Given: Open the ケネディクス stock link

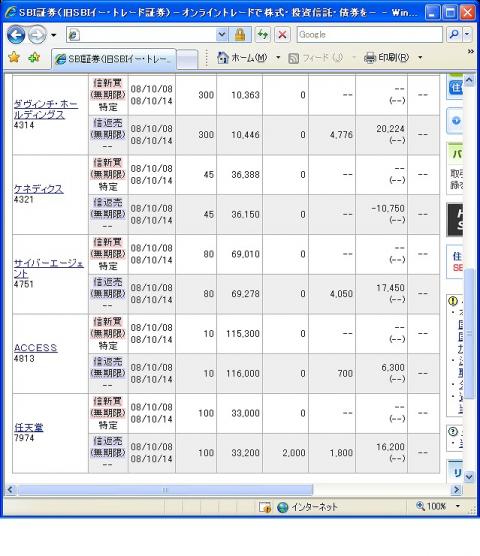Looking at the screenshot, I should point(38,189).
